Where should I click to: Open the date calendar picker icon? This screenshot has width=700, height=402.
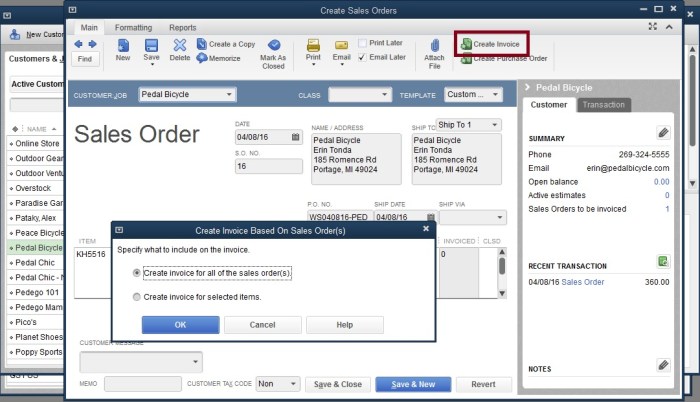tap(296, 137)
